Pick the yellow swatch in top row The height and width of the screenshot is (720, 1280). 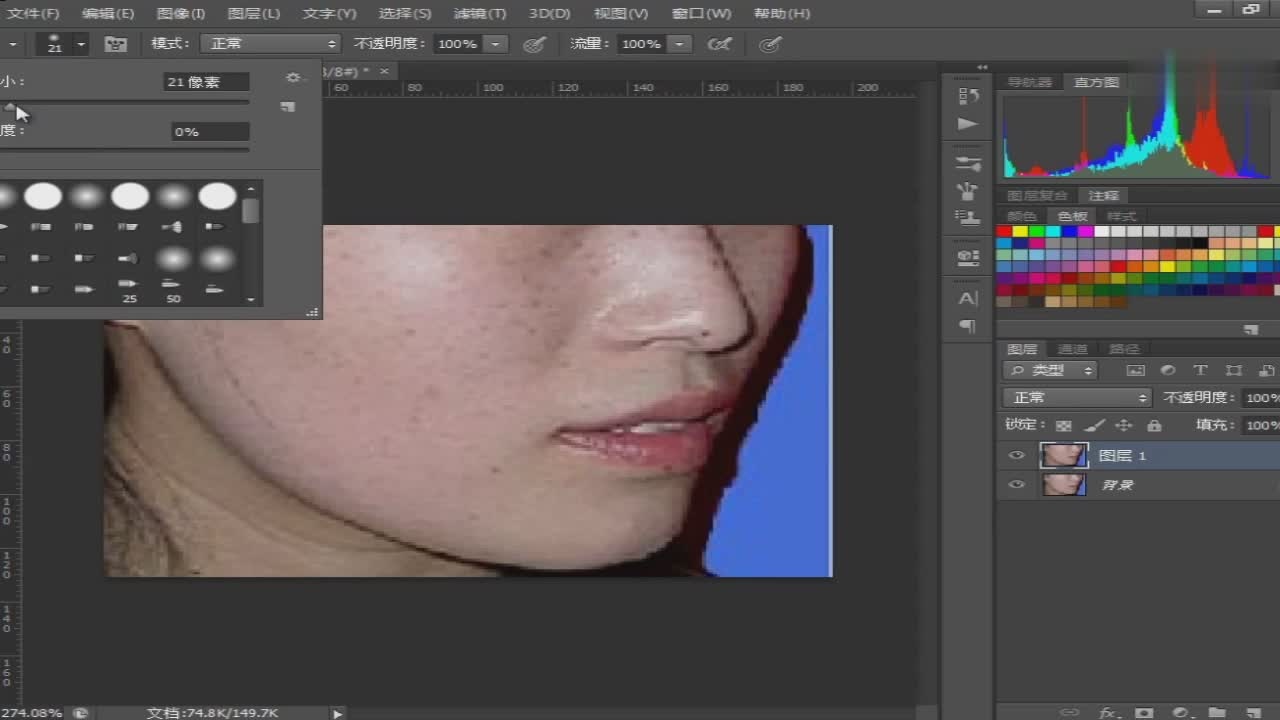(1020, 231)
